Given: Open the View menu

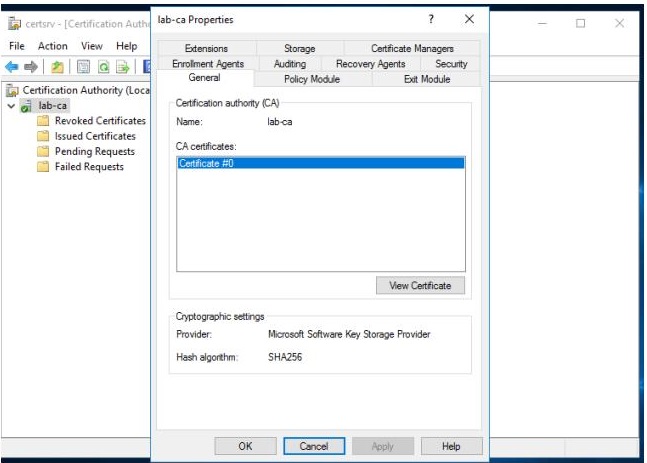Looking at the screenshot, I should (x=92, y=46).
